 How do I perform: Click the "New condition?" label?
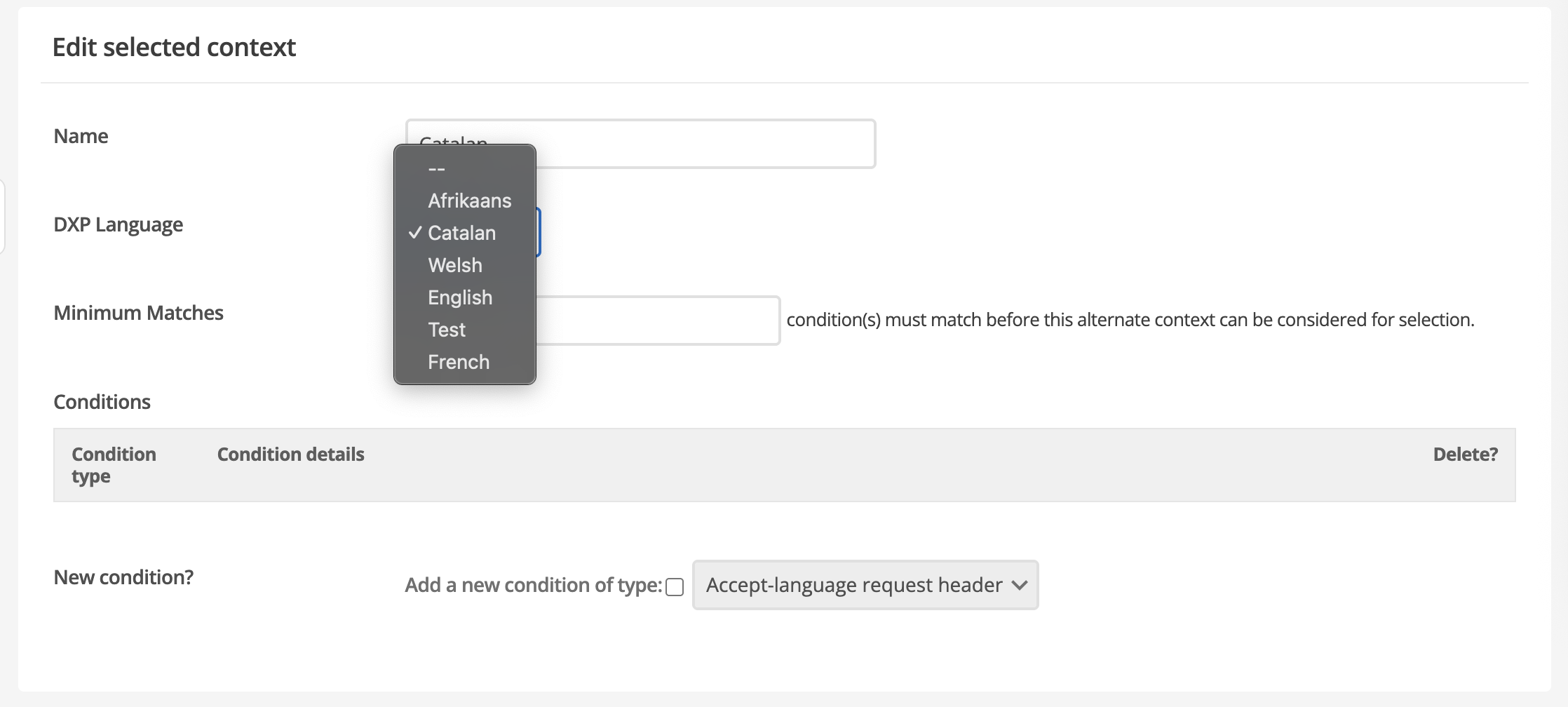(x=123, y=577)
